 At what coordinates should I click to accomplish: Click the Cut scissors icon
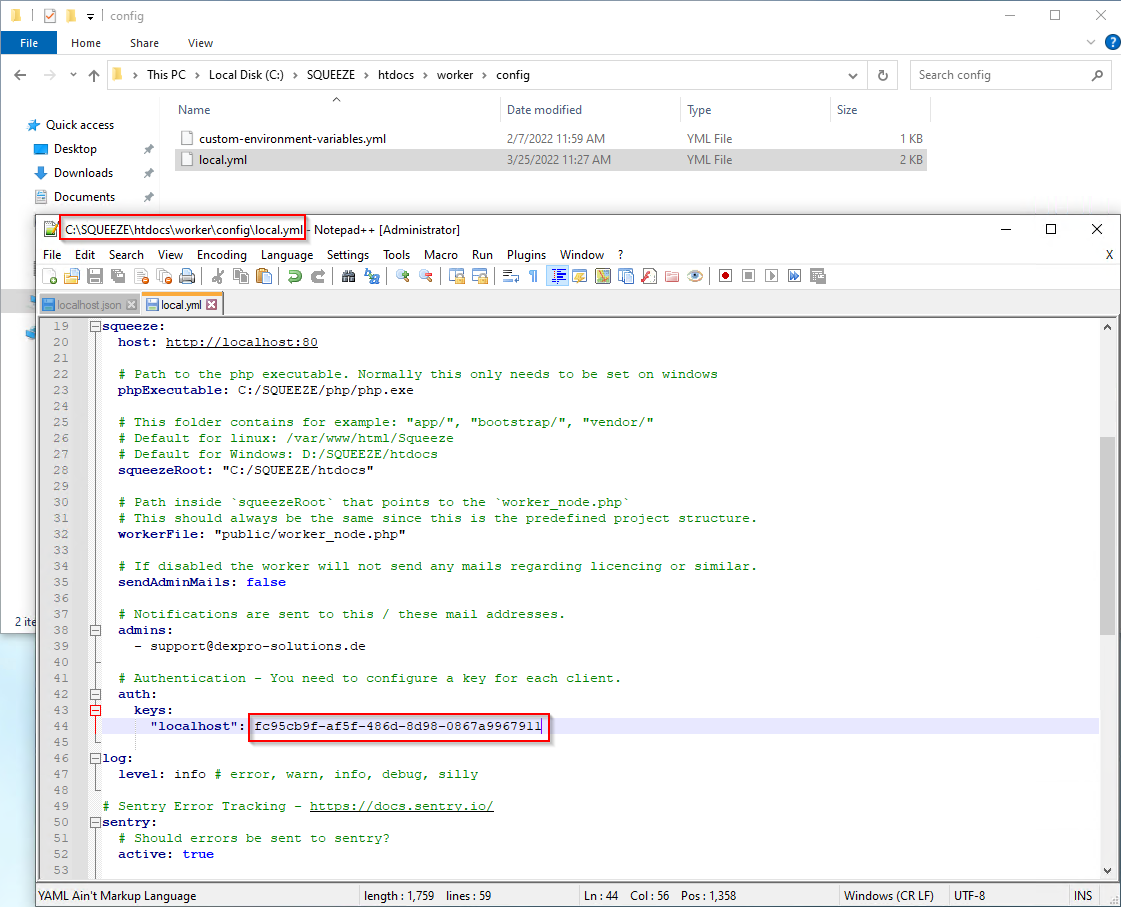coord(217,276)
